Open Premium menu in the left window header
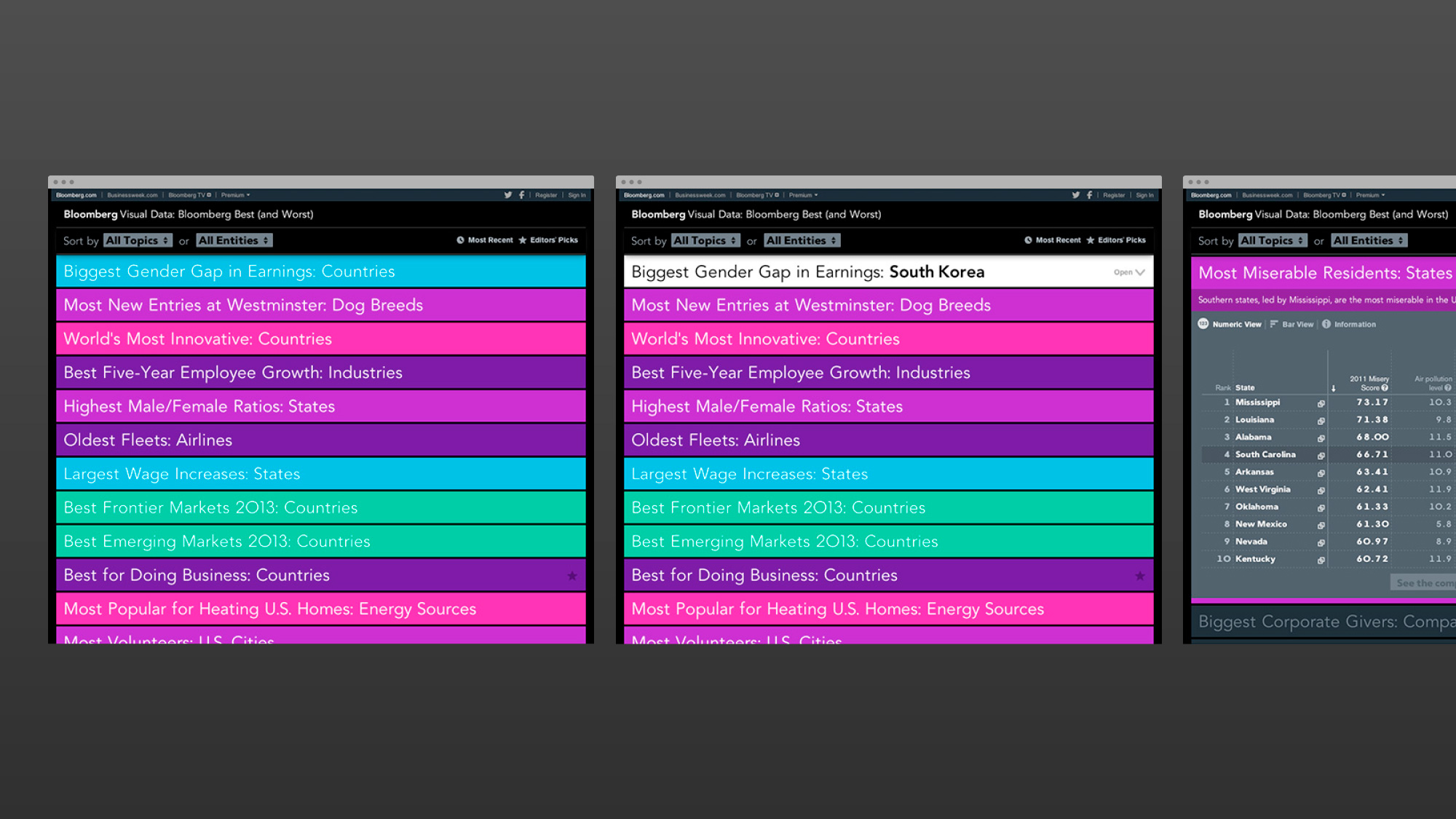The width and height of the screenshot is (1456, 819). 235,195
